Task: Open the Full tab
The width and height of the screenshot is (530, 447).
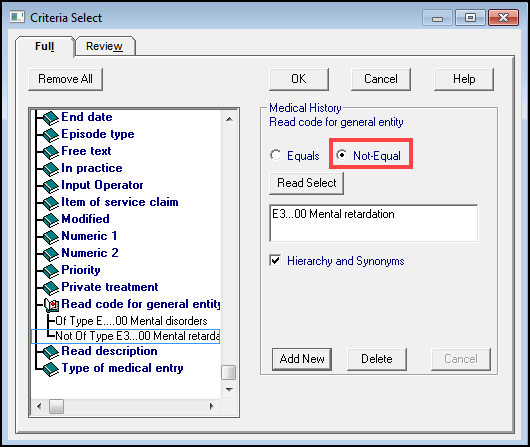Action: click(x=44, y=46)
